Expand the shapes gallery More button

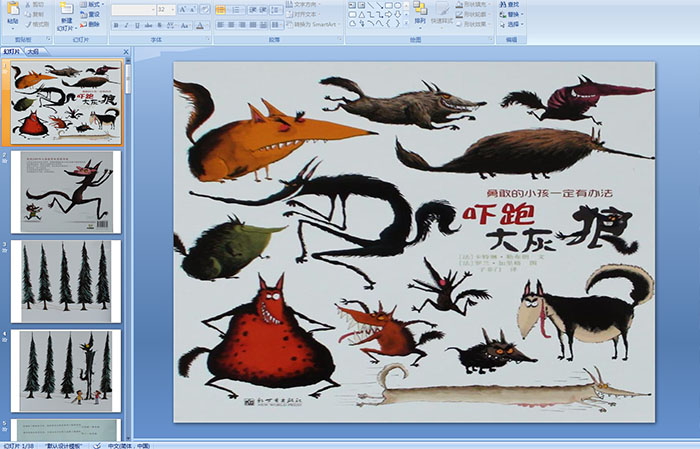point(406,23)
